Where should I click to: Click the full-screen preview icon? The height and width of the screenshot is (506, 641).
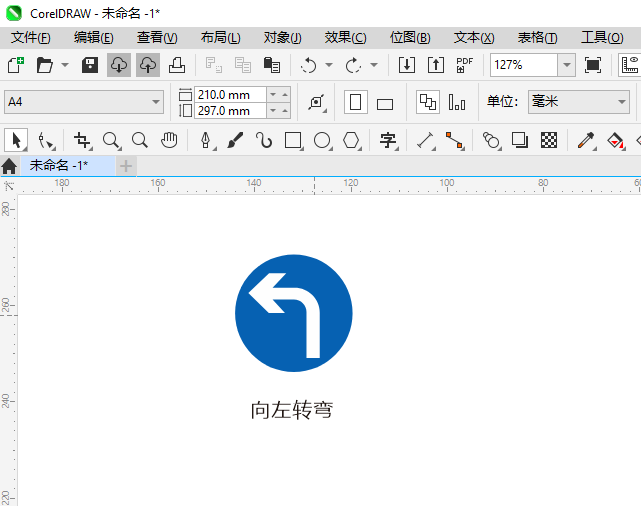593,65
